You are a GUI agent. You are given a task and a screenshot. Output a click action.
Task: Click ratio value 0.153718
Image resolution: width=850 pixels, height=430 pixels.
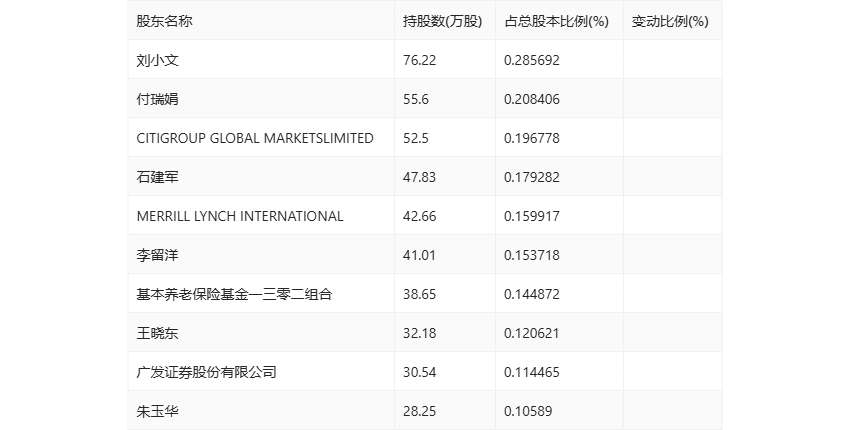coord(532,255)
